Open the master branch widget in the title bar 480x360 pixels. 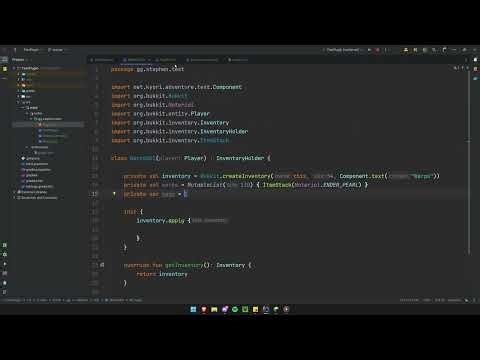tap(57, 50)
